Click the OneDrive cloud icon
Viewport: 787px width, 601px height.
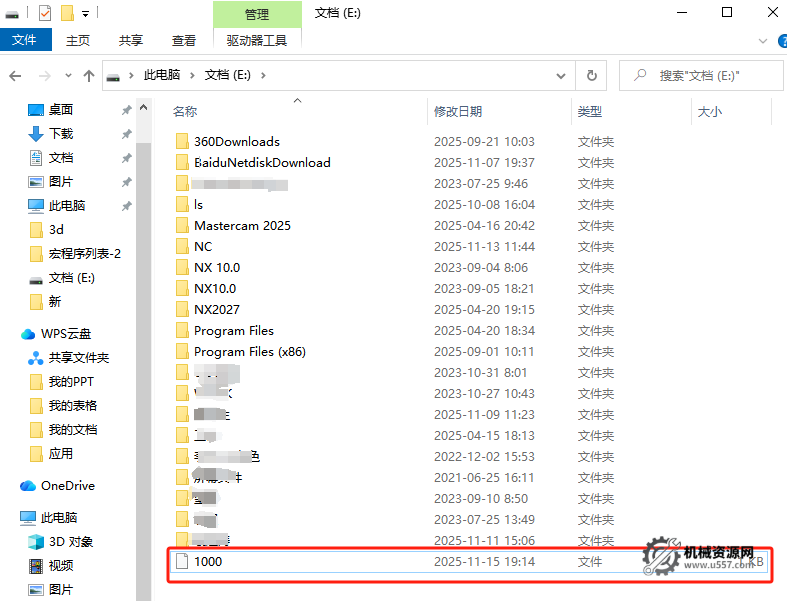[28, 486]
